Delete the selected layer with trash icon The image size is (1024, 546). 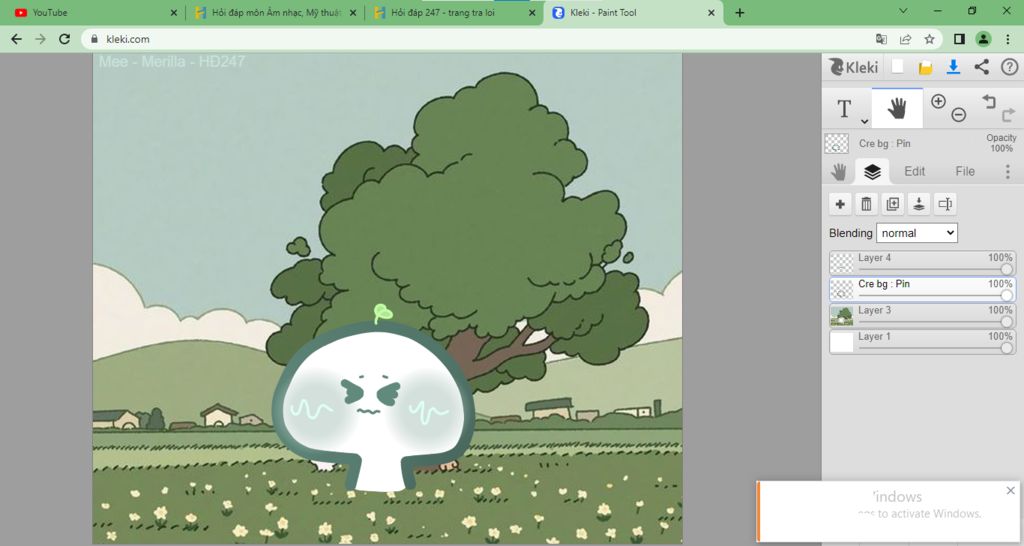[866, 204]
